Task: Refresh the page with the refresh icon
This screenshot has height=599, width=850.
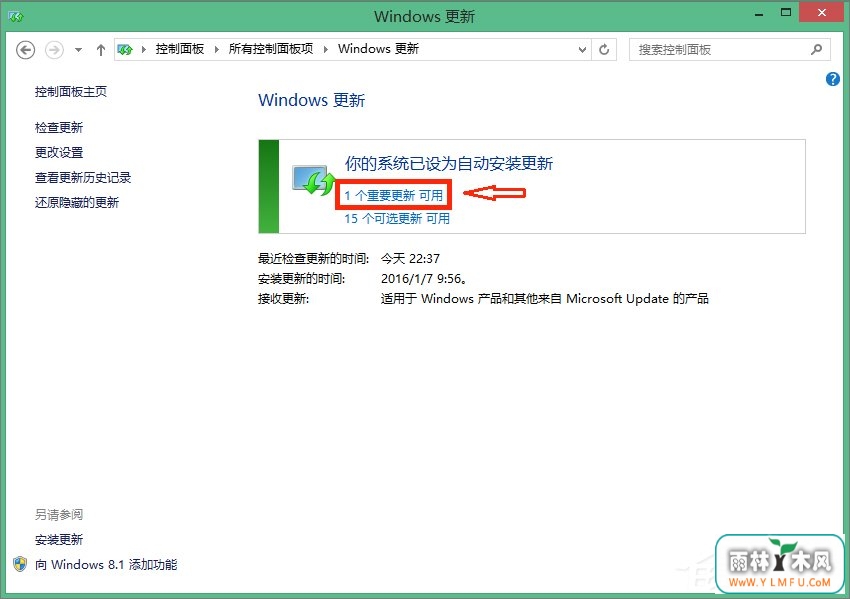Action: (604, 50)
